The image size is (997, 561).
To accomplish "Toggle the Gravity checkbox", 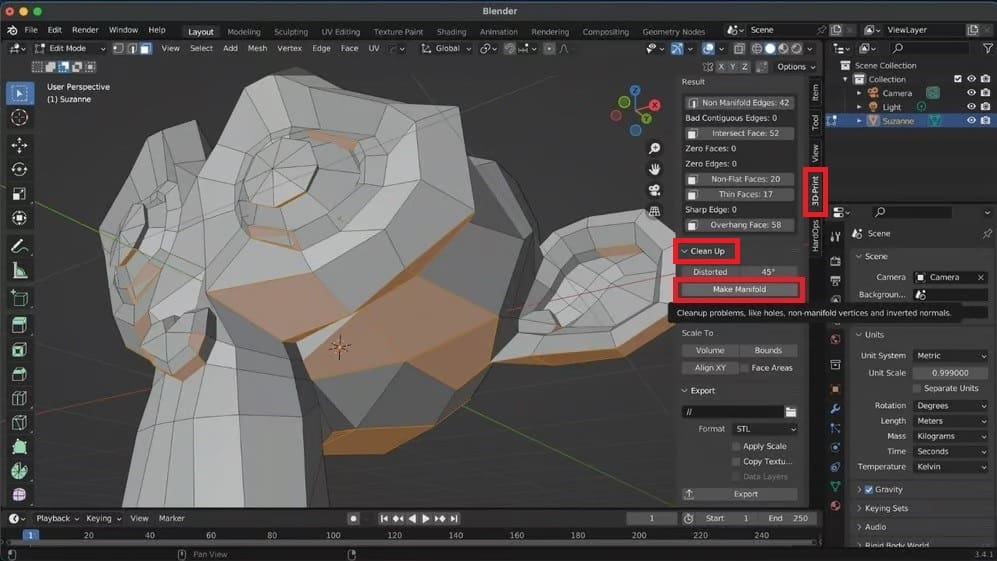I will 869,490.
